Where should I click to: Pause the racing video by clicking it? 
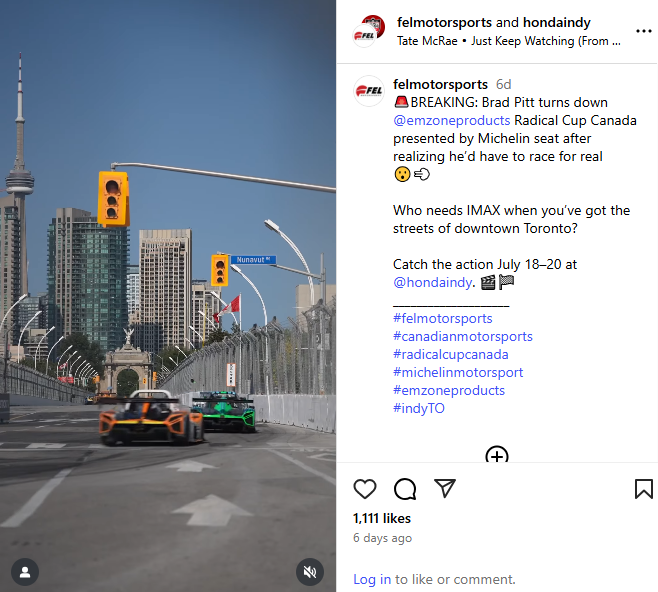[x=168, y=296]
